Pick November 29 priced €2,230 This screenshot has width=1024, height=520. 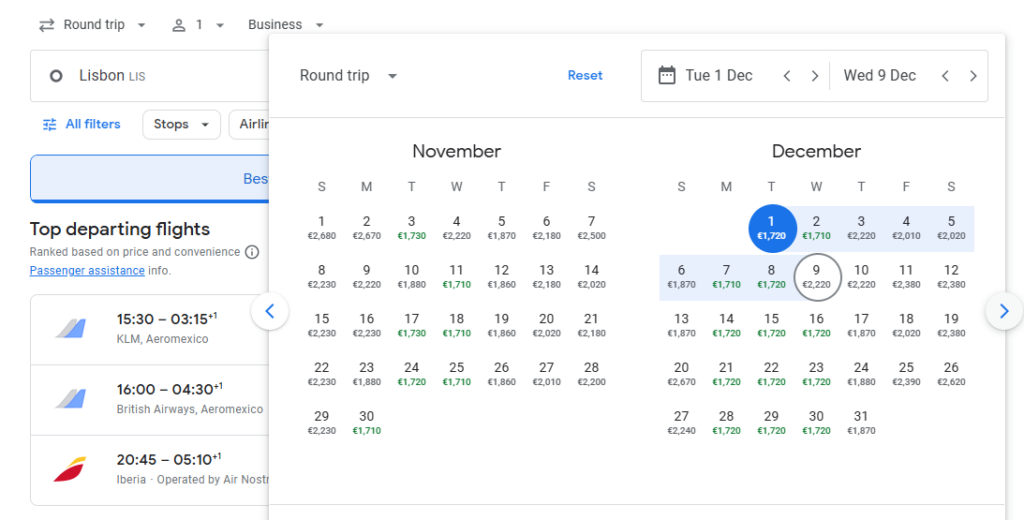(321, 423)
